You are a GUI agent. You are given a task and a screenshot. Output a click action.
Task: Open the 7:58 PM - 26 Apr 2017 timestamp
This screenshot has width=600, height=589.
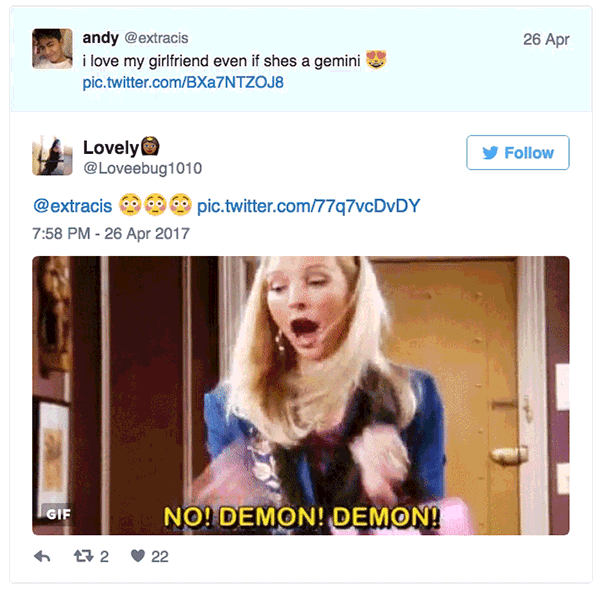[x=111, y=234]
